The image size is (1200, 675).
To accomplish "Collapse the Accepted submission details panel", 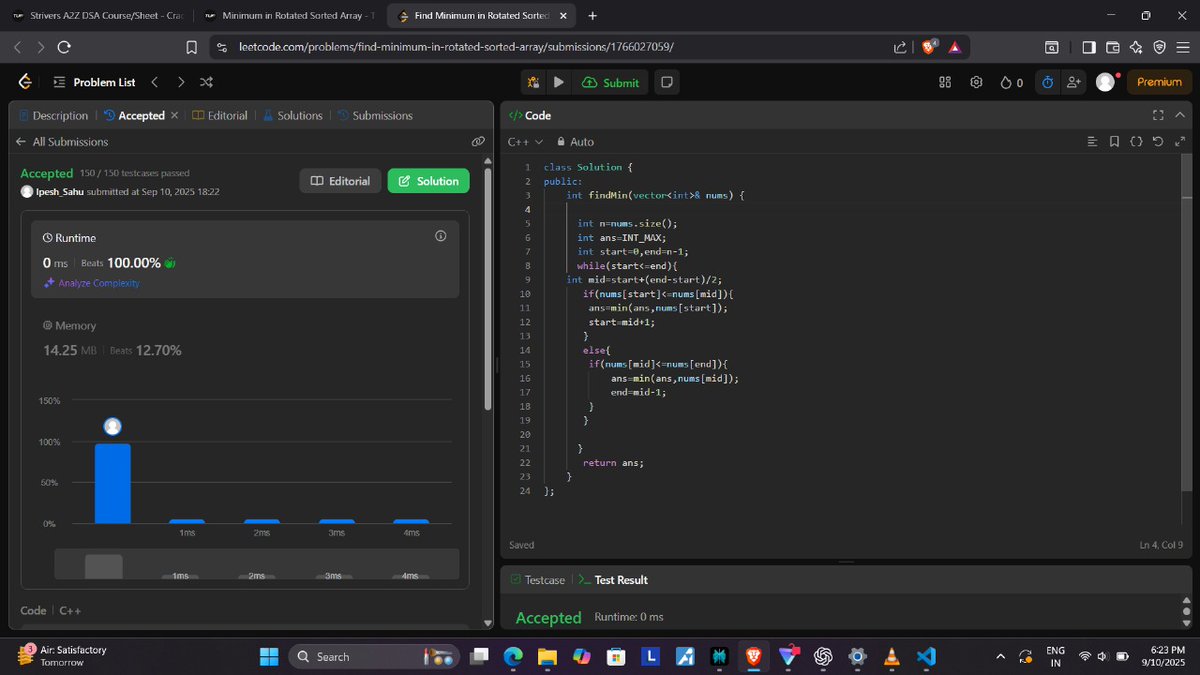I will [174, 115].
